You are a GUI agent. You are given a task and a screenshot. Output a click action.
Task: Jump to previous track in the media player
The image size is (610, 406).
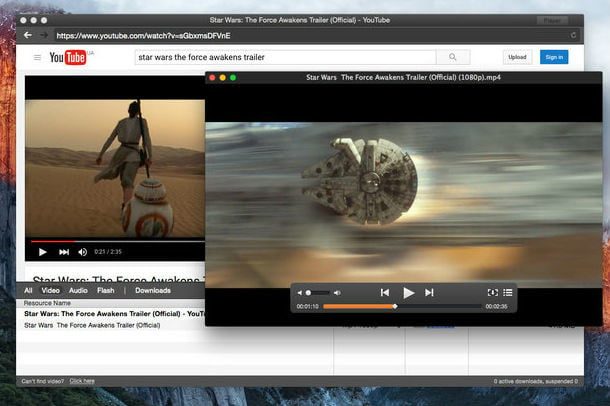click(x=385, y=292)
